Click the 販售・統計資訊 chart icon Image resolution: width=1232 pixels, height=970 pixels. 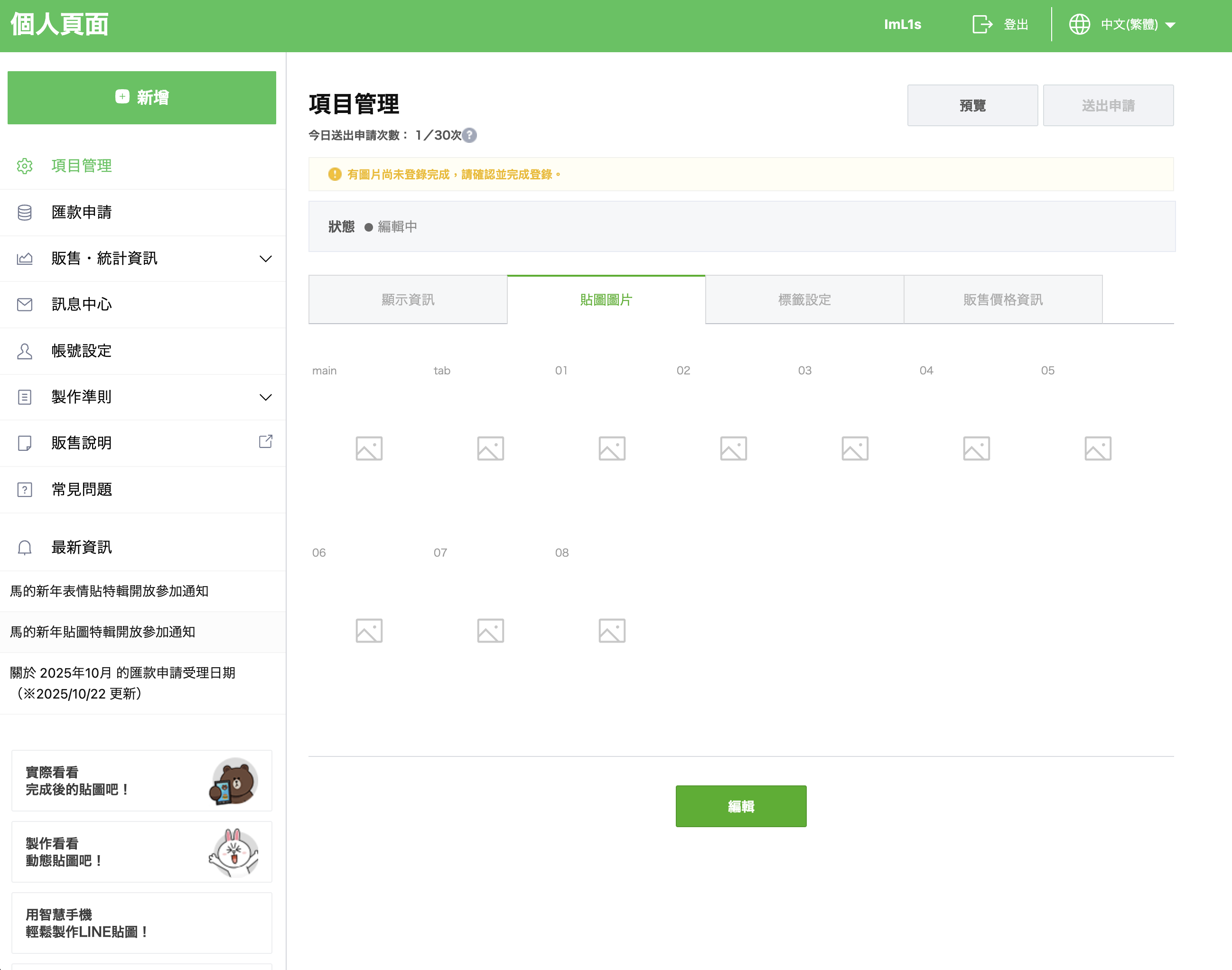pyautogui.click(x=24, y=259)
